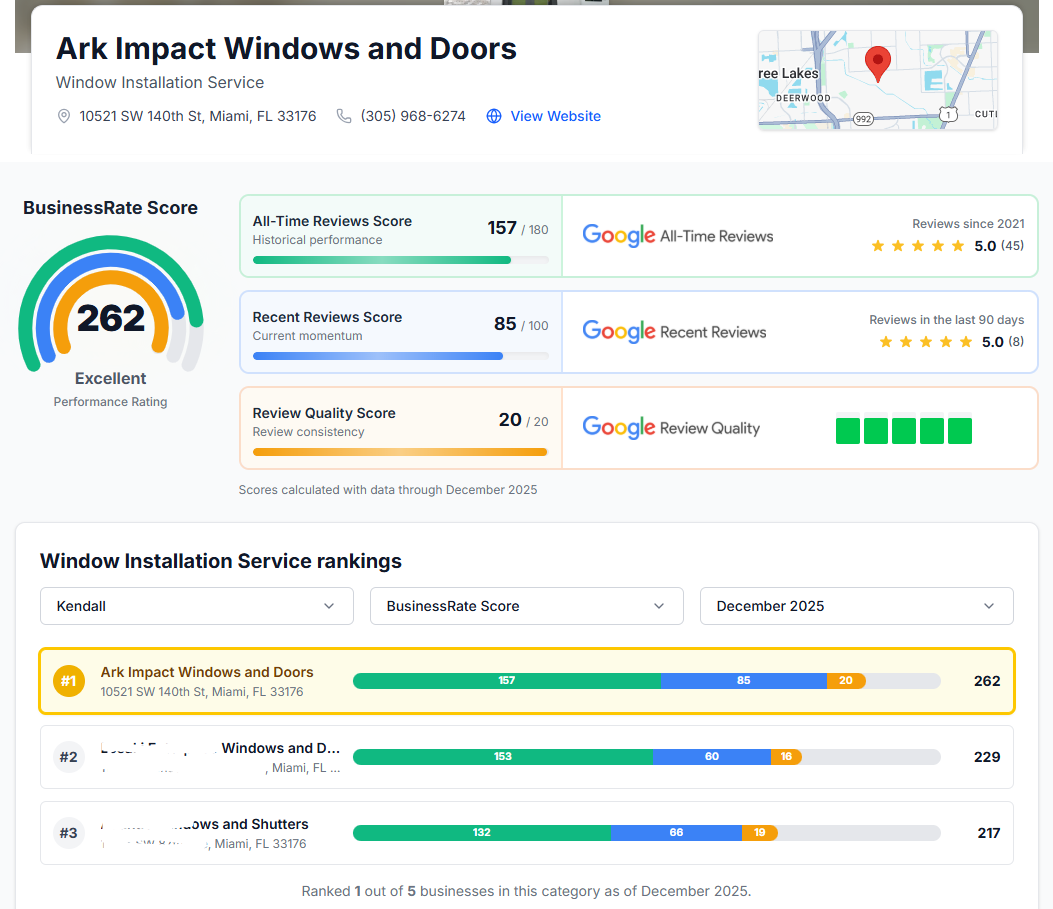Click the #2 rank badge

point(68,757)
